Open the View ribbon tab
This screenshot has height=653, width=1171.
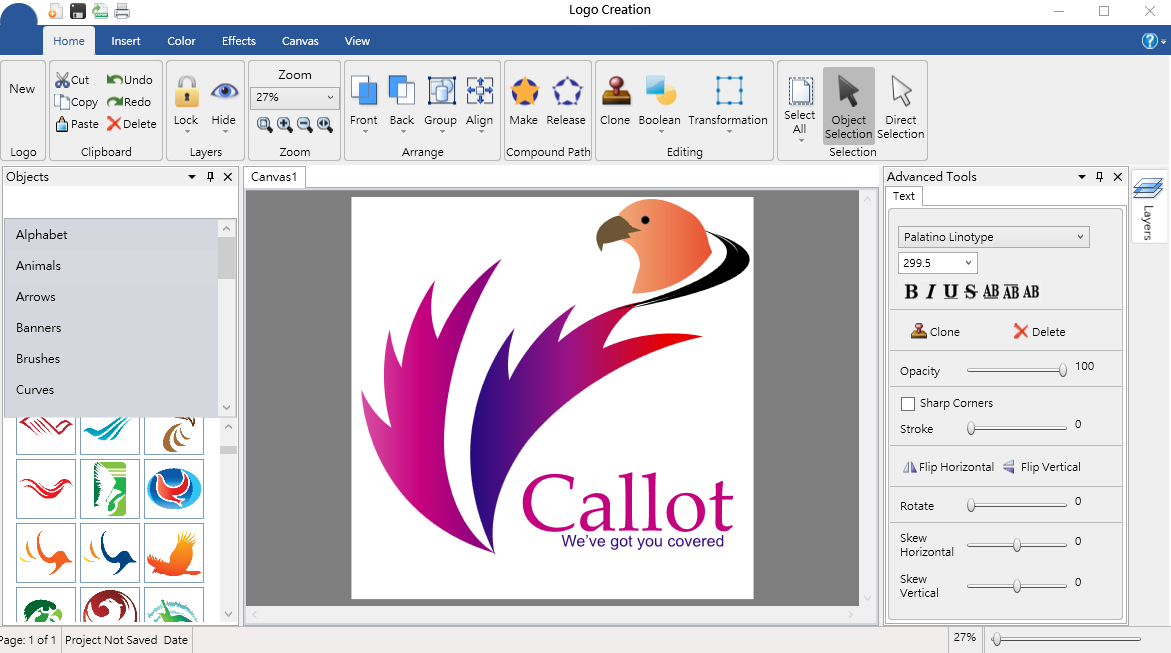[357, 41]
